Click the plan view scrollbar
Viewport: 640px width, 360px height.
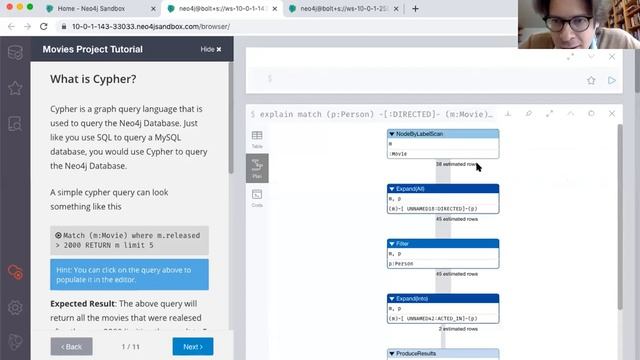pyautogui.click(x=620, y=216)
